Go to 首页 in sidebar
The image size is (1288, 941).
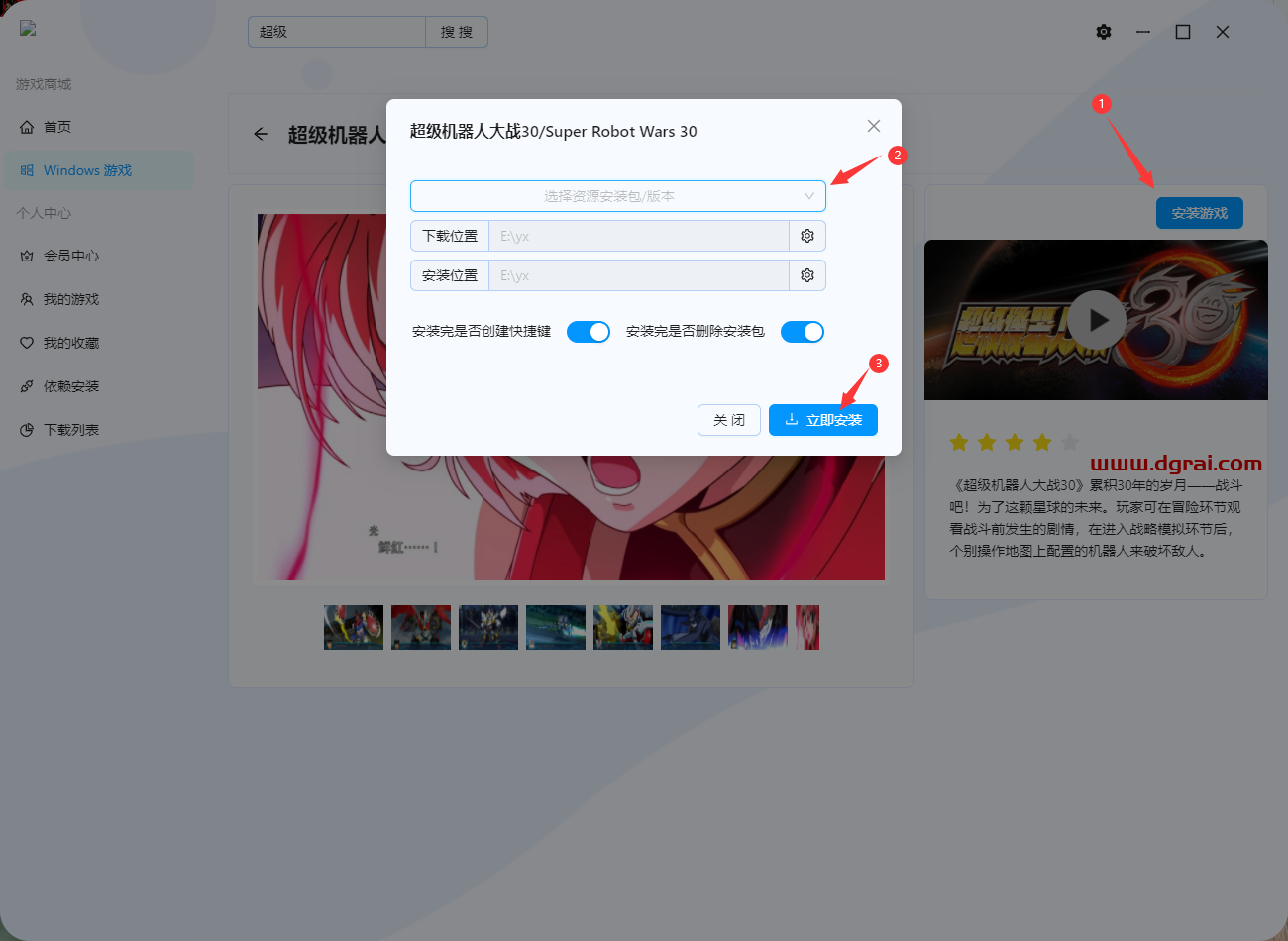99,127
